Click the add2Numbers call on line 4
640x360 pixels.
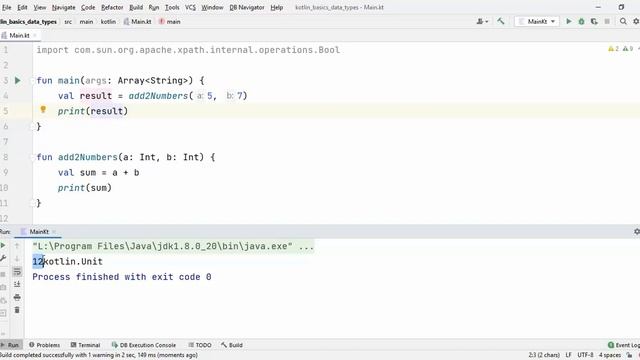click(158, 96)
